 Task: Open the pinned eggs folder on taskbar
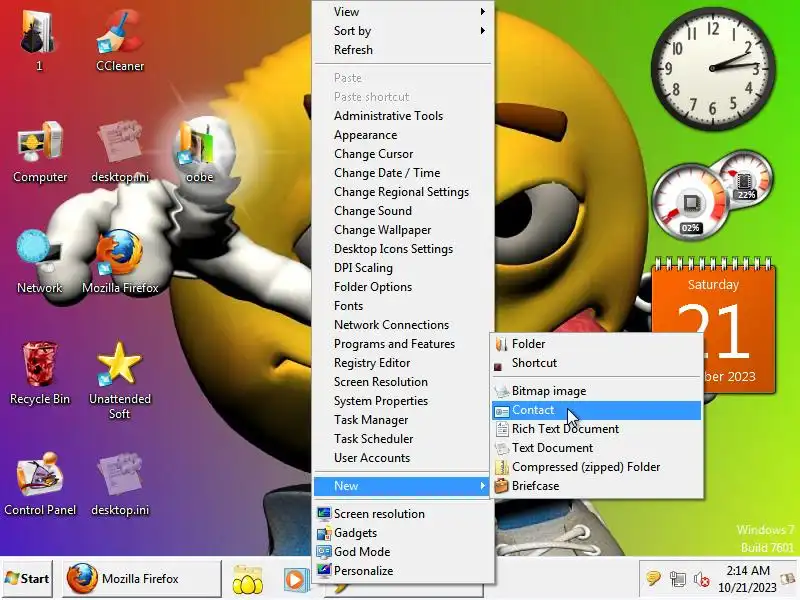click(248, 579)
